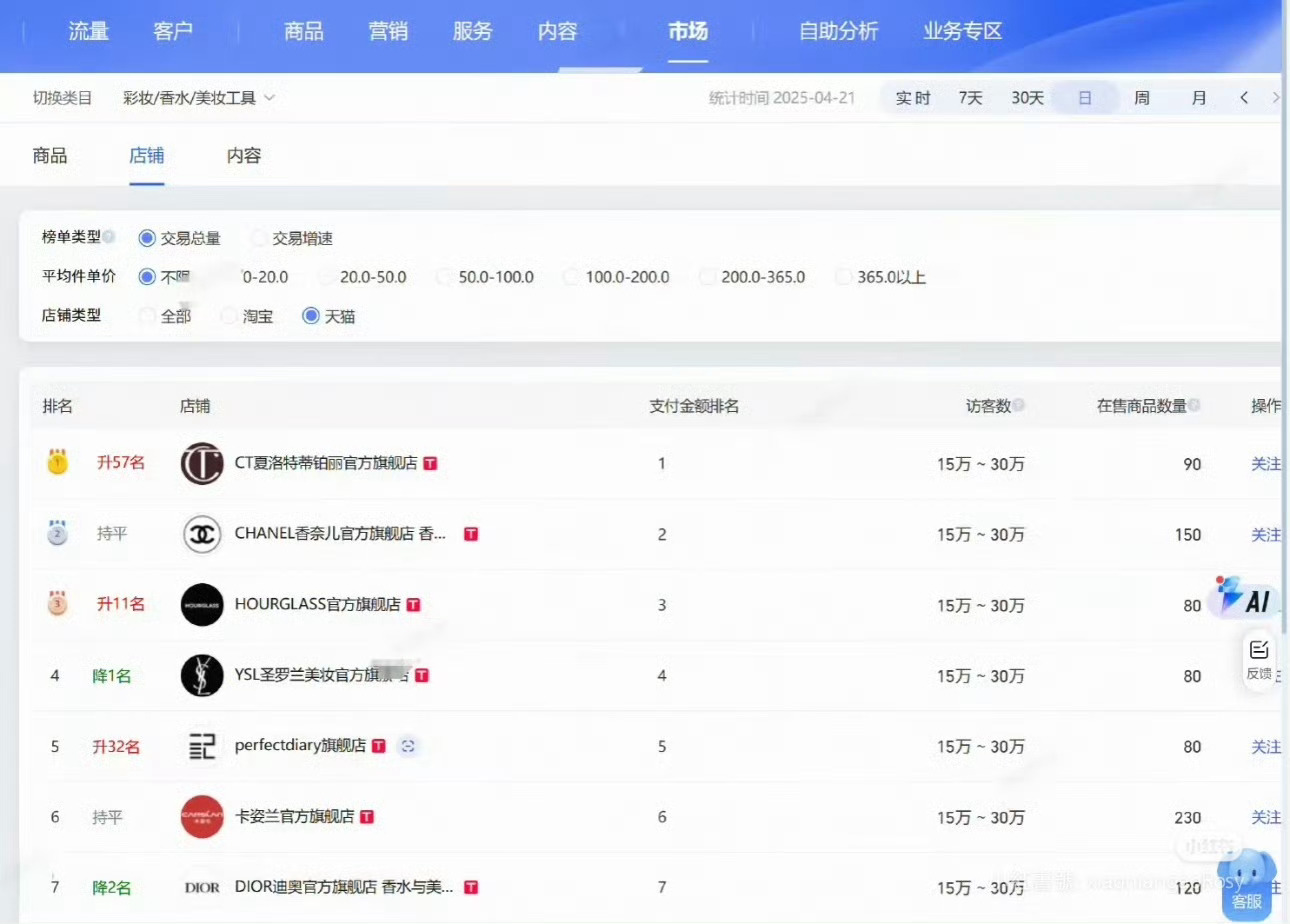The height and width of the screenshot is (924, 1290).
Task: Click the Tmall badge beside CHANEL香奈儿官方旗舰店
Action: [x=471, y=534]
